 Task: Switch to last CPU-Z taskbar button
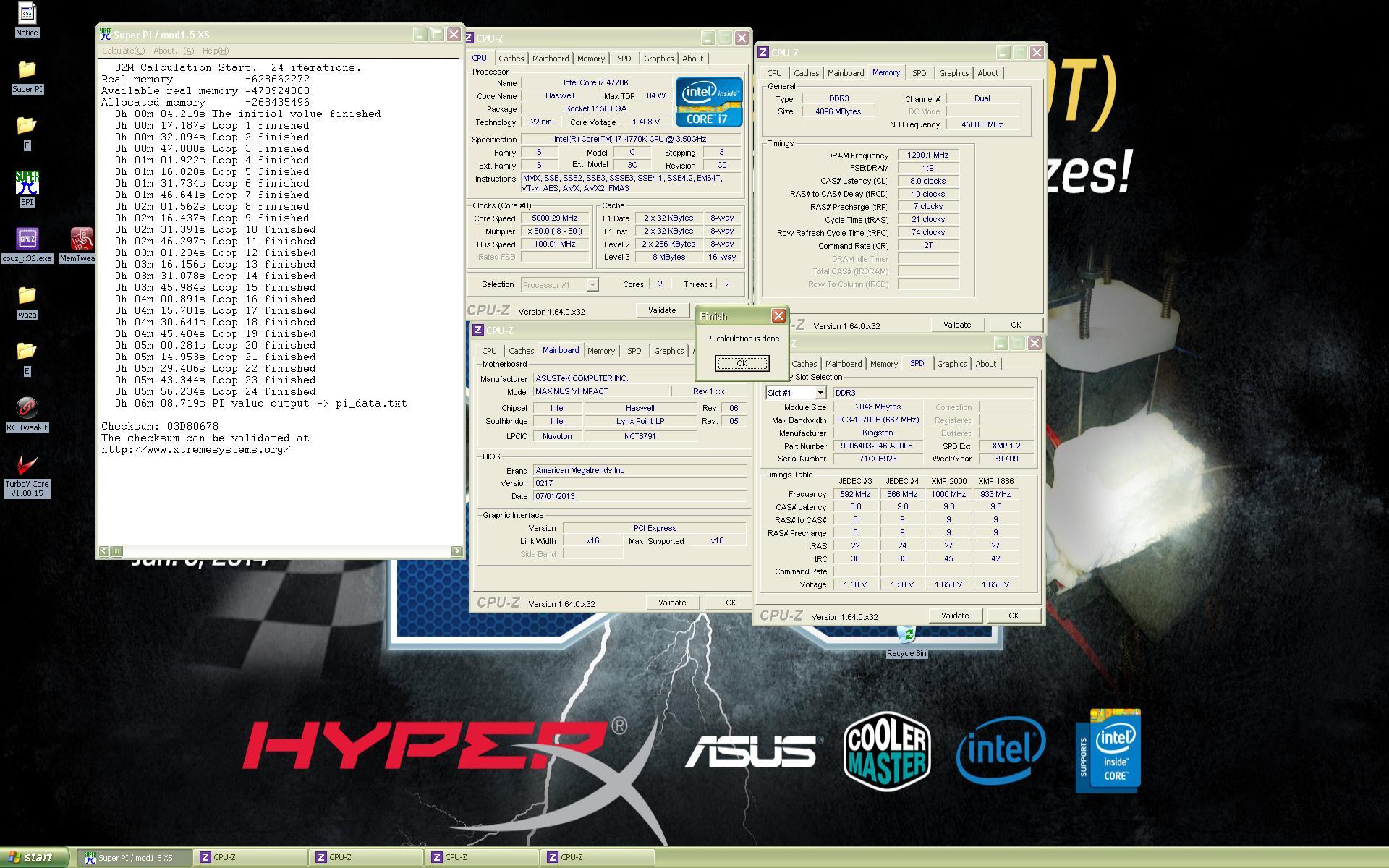pyautogui.click(x=598, y=858)
